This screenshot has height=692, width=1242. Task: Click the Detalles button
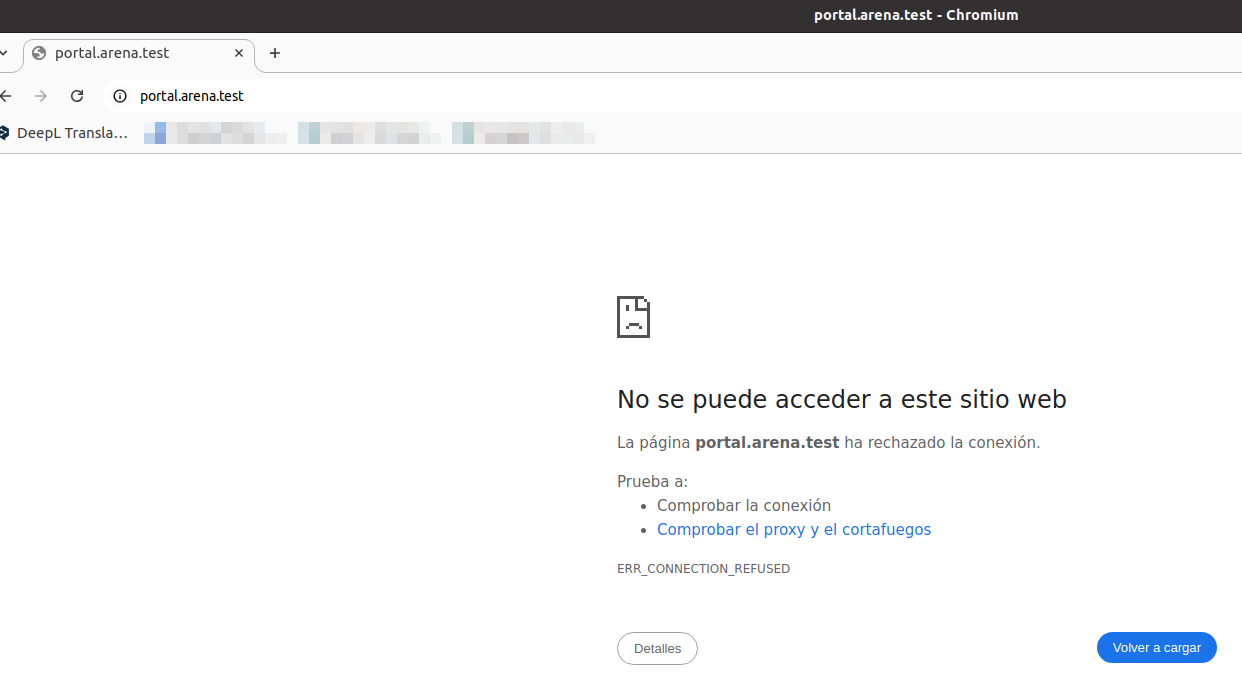pos(657,648)
